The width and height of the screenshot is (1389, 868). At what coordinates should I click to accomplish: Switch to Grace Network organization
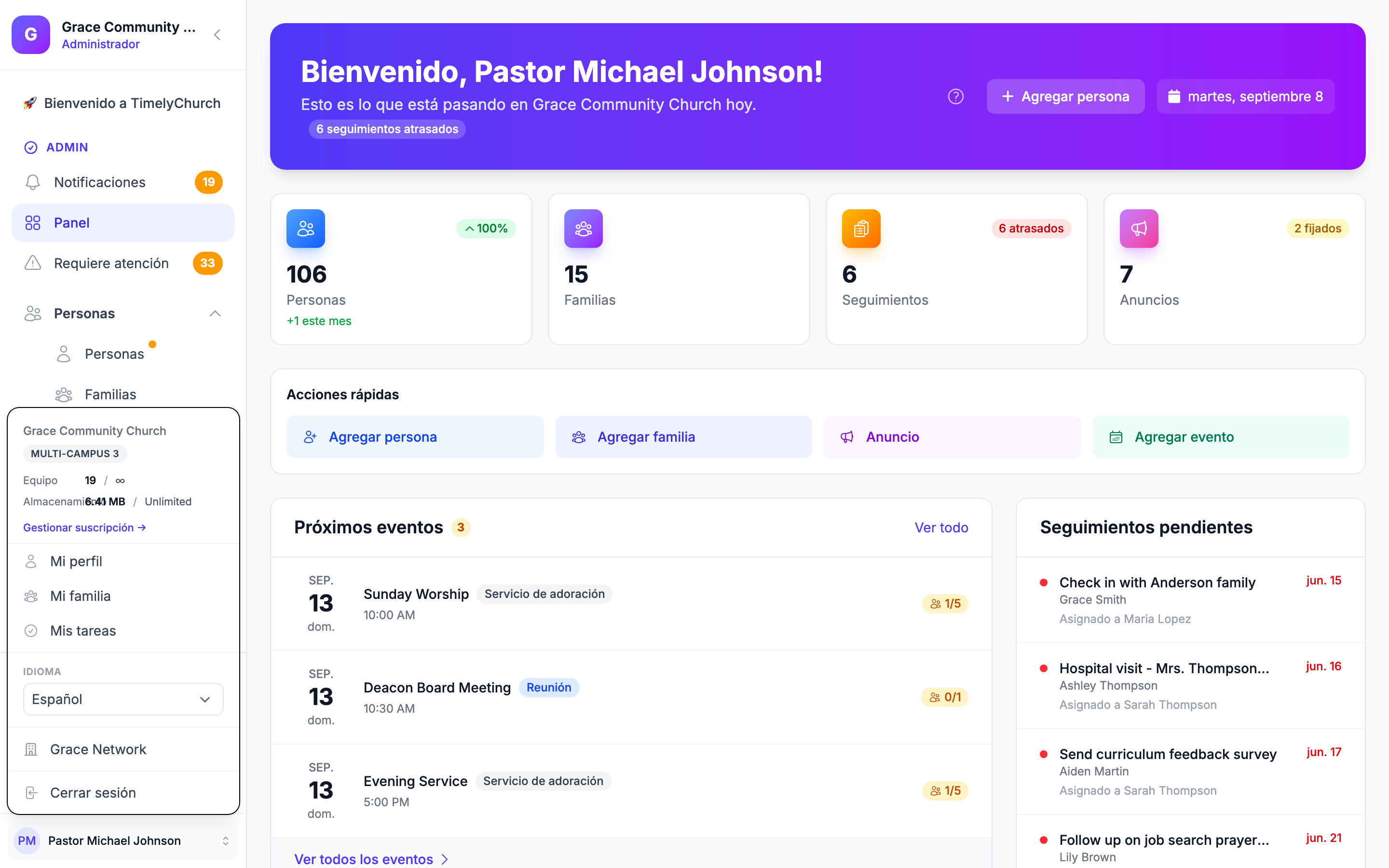click(x=123, y=749)
